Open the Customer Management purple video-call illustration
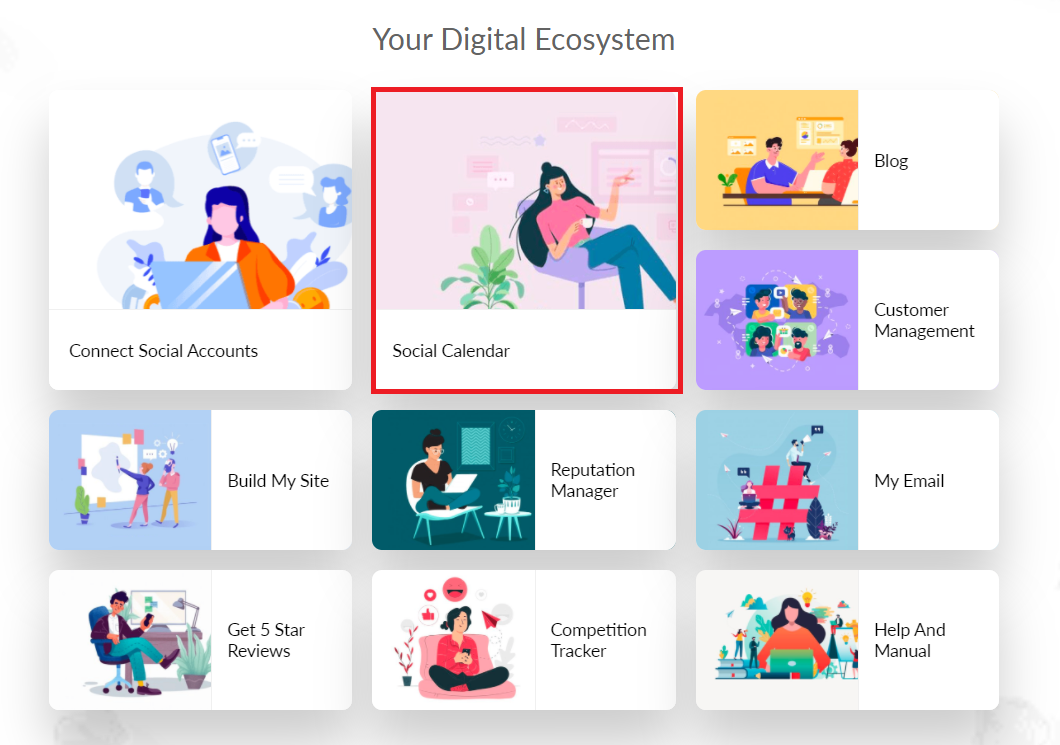Viewport: 1060px width, 745px height. pyautogui.click(x=777, y=320)
